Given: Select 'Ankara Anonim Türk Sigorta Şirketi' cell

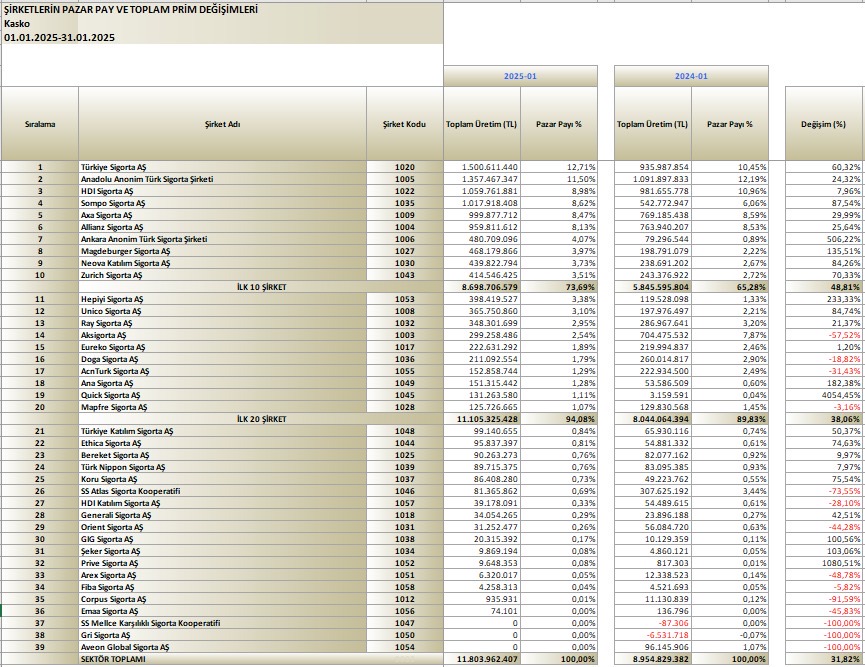Looking at the screenshot, I should [222, 239].
